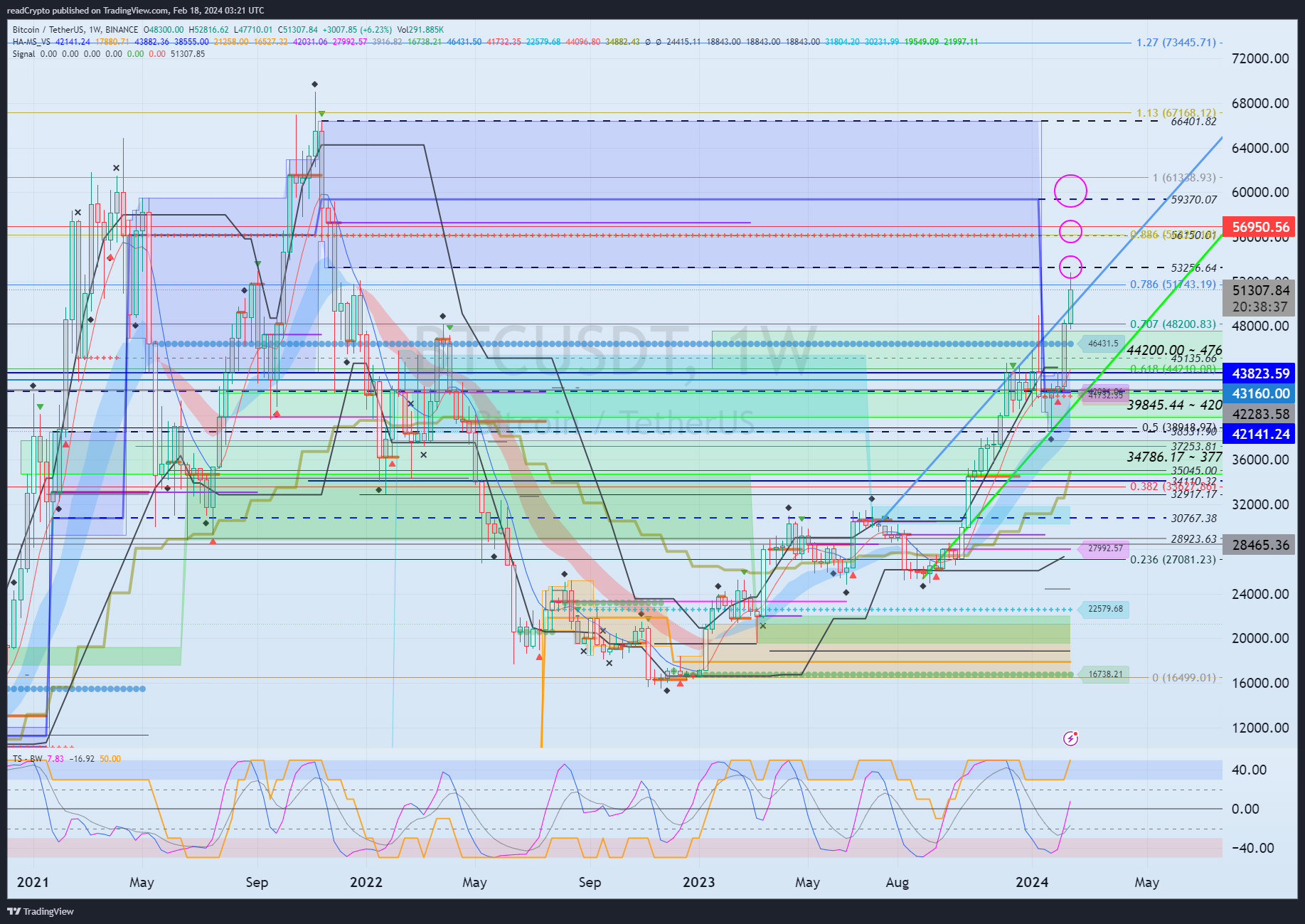Click the blue 42141.24 price label
Viewport: 1305px width, 924px height.
(1260, 434)
